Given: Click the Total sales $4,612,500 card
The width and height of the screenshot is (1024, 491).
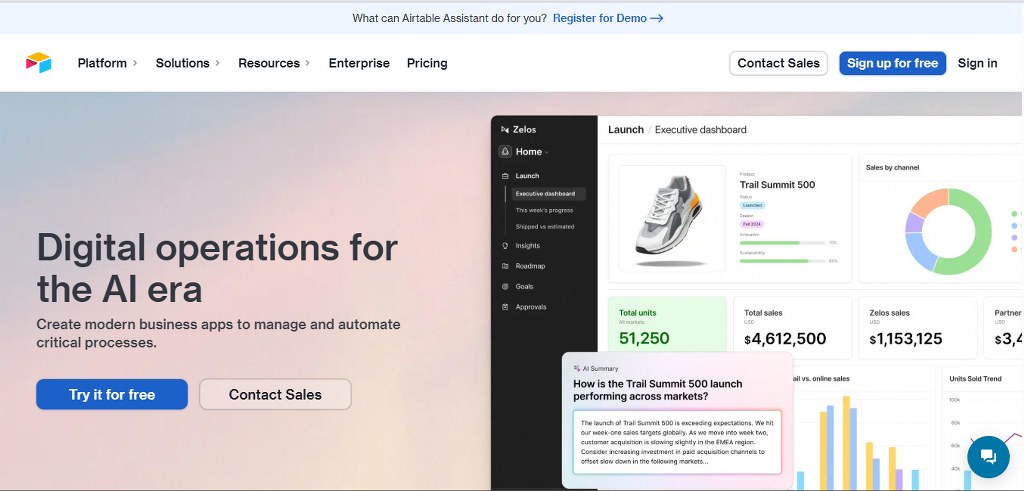Looking at the screenshot, I should point(793,328).
